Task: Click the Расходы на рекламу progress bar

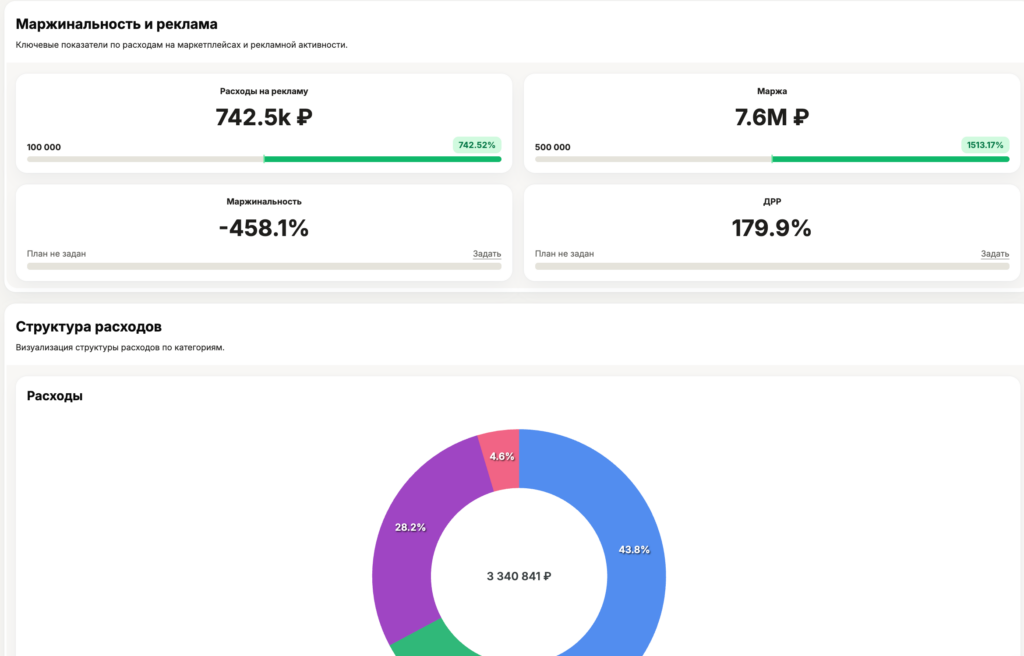Action: pyautogui.click(x=264, y=159)
